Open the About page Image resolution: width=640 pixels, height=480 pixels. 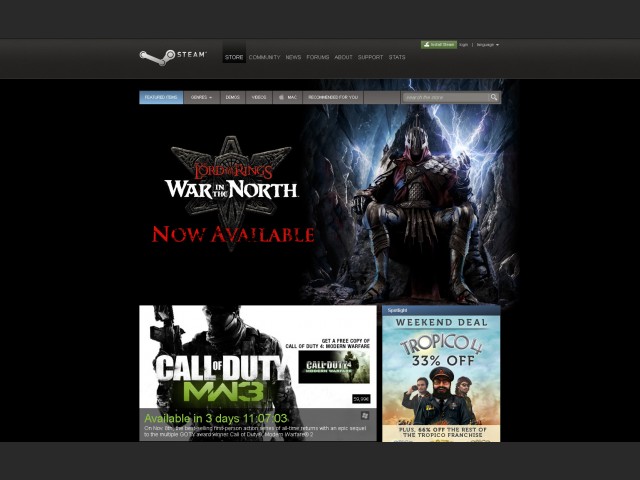[343, 57]
